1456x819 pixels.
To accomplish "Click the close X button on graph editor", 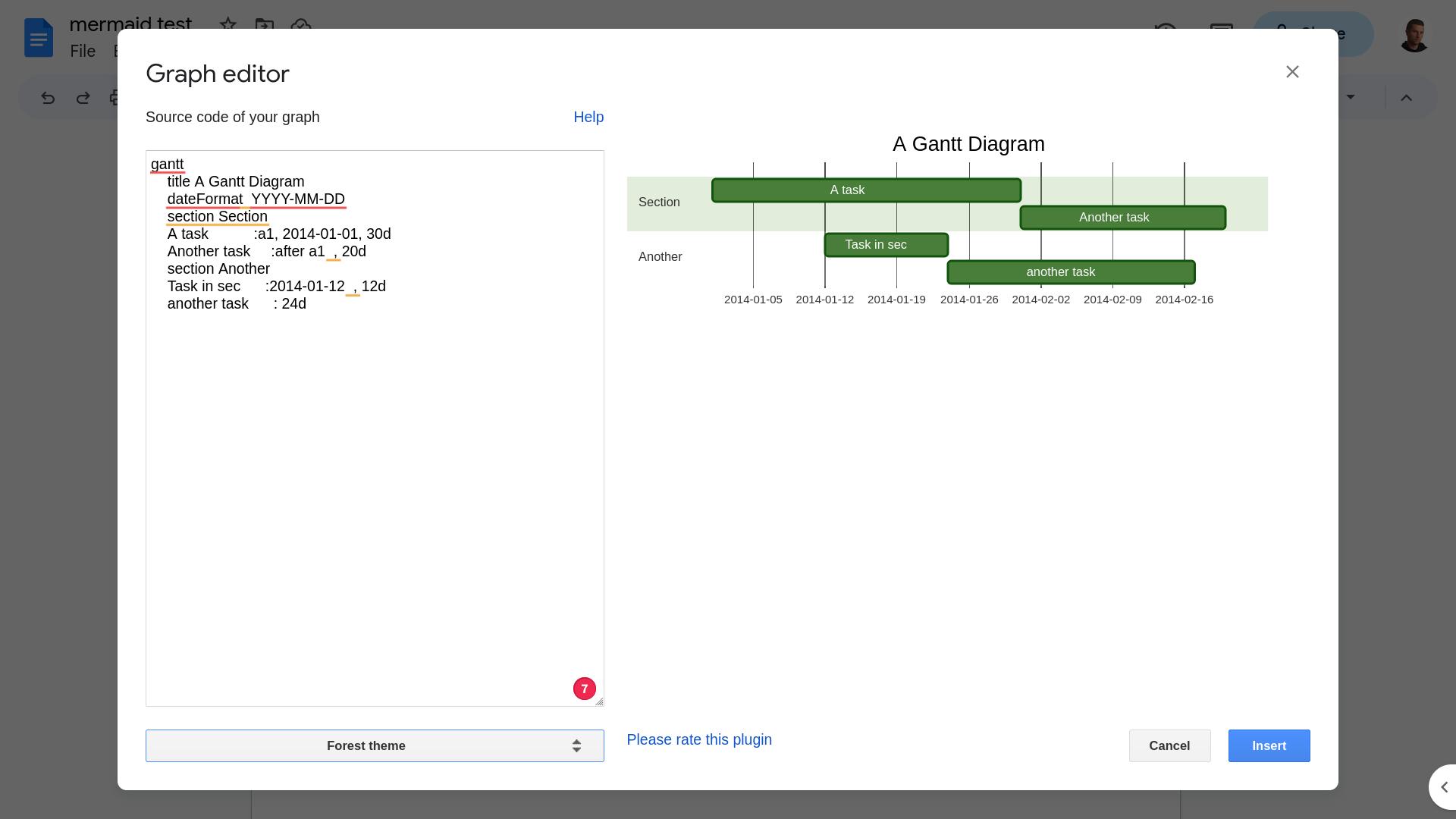I will coord(1293,71).
